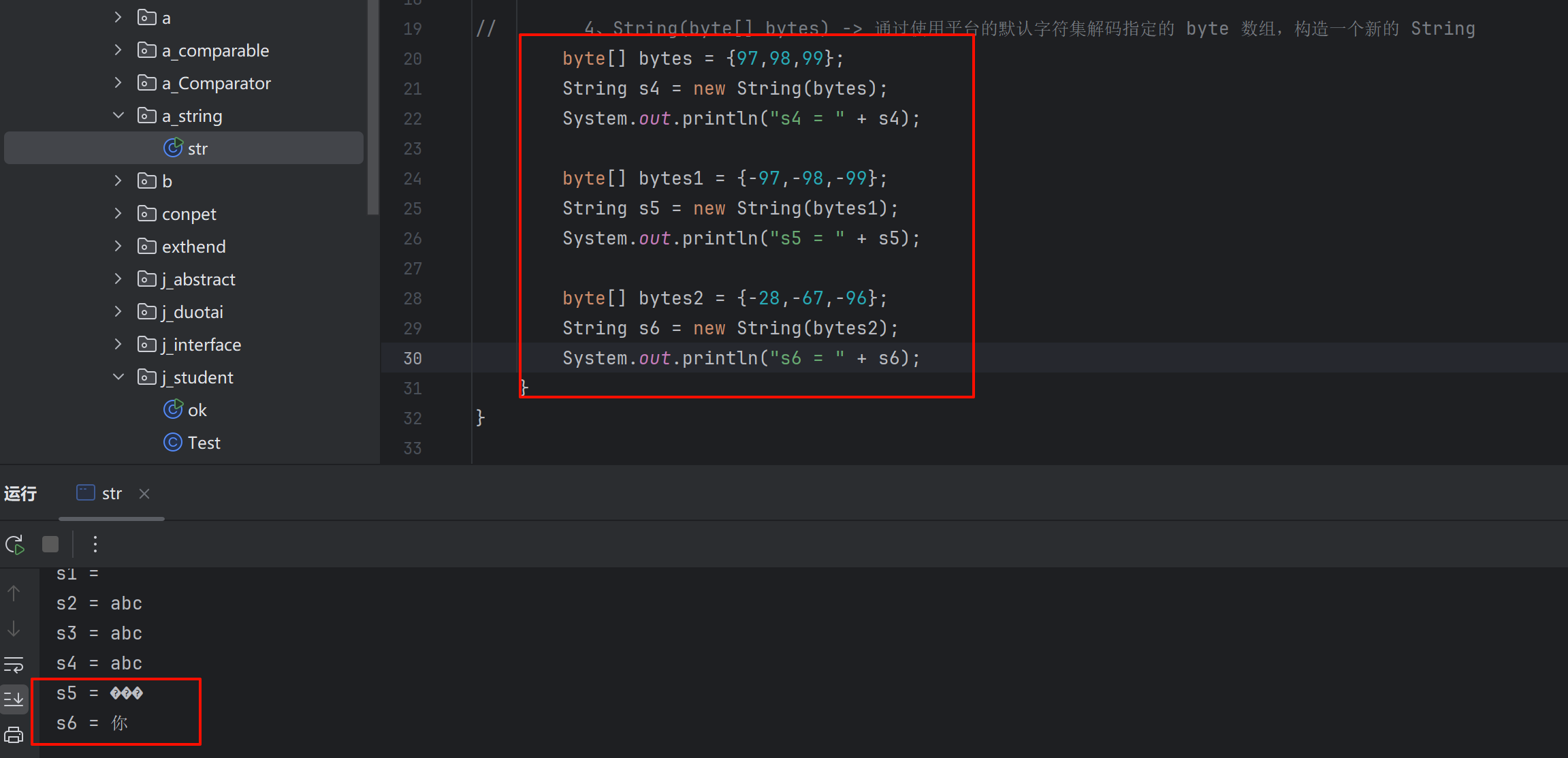Expand the j_interface folder

(x=118, y=345)
